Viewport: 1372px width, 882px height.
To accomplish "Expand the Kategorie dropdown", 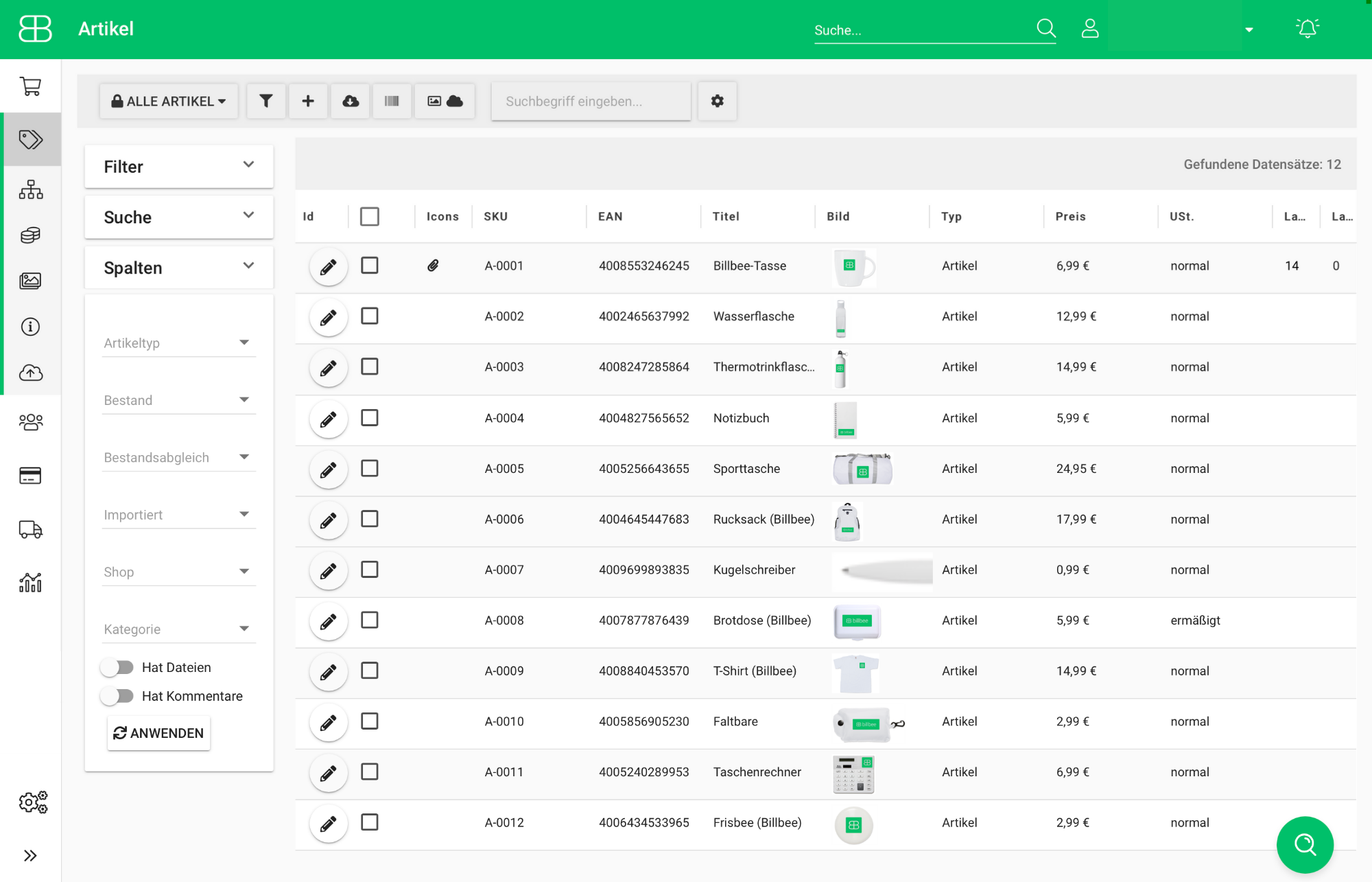I will (x=178, y=629).
